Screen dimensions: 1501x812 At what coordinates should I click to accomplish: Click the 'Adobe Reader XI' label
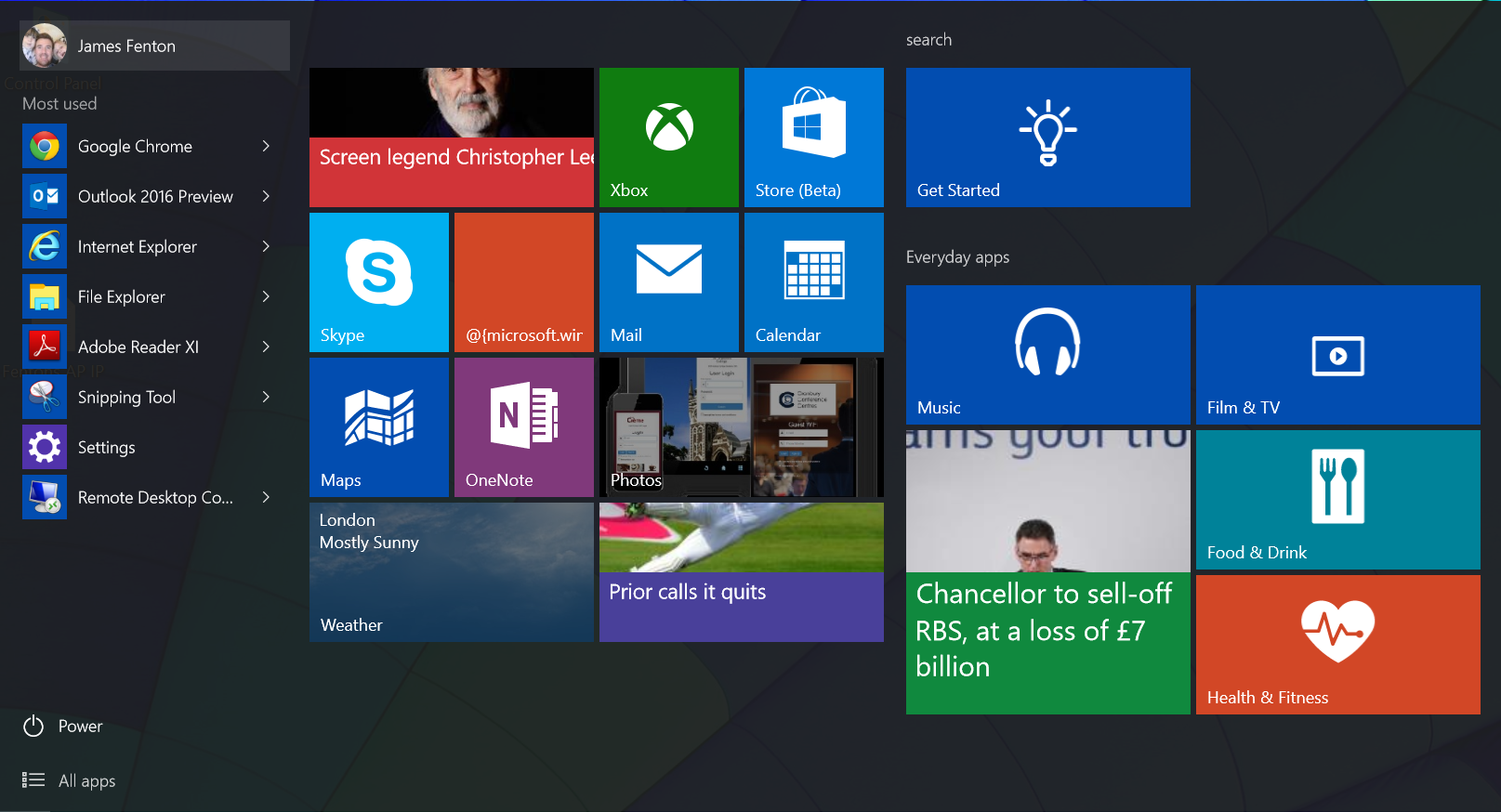coord(138,347)
